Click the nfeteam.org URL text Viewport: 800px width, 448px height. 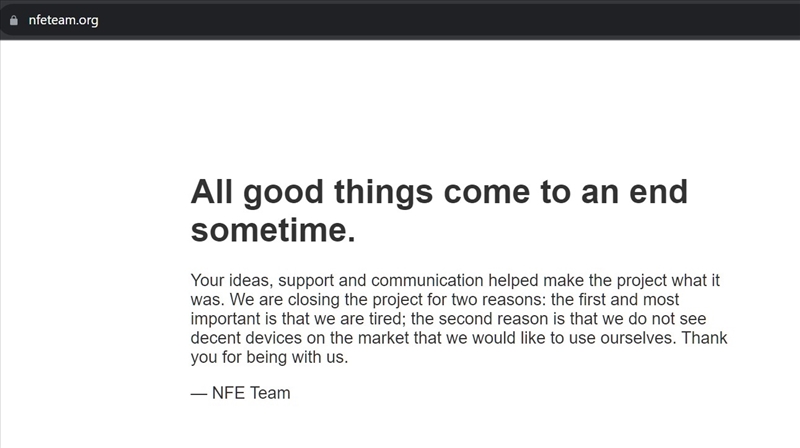point(64,20)
